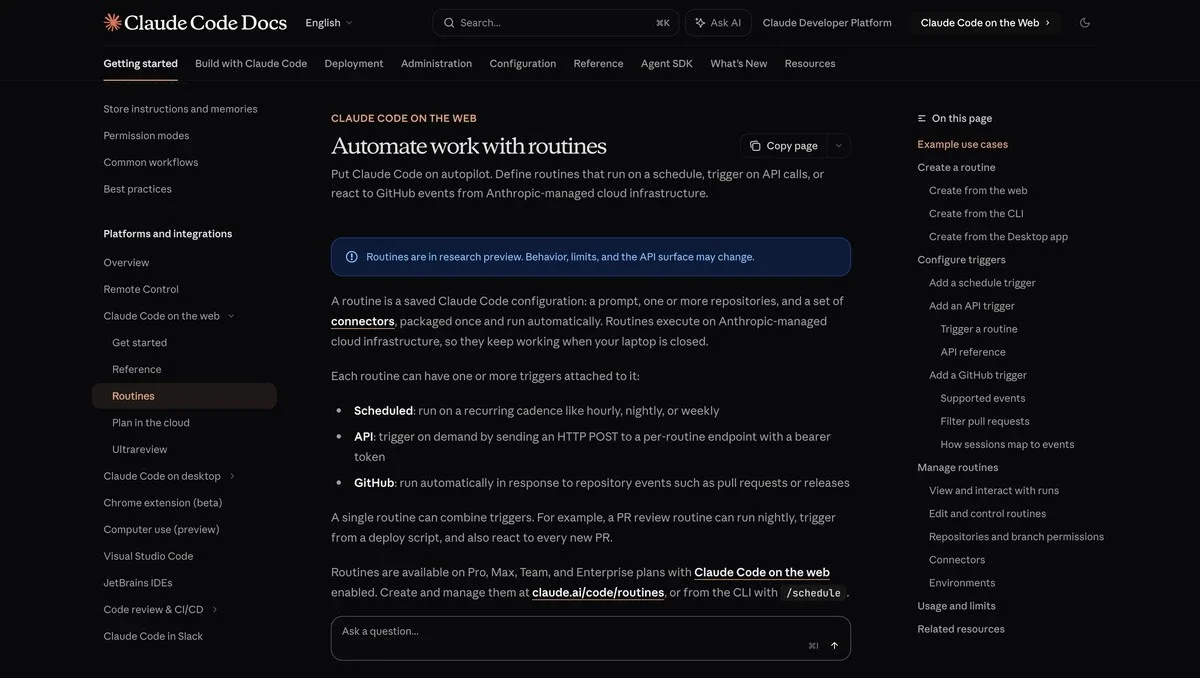Expand Claude Code on desktop sidebar item
Image resolution: width=1200 pixels, height=678 pixels.
point(232,476)
